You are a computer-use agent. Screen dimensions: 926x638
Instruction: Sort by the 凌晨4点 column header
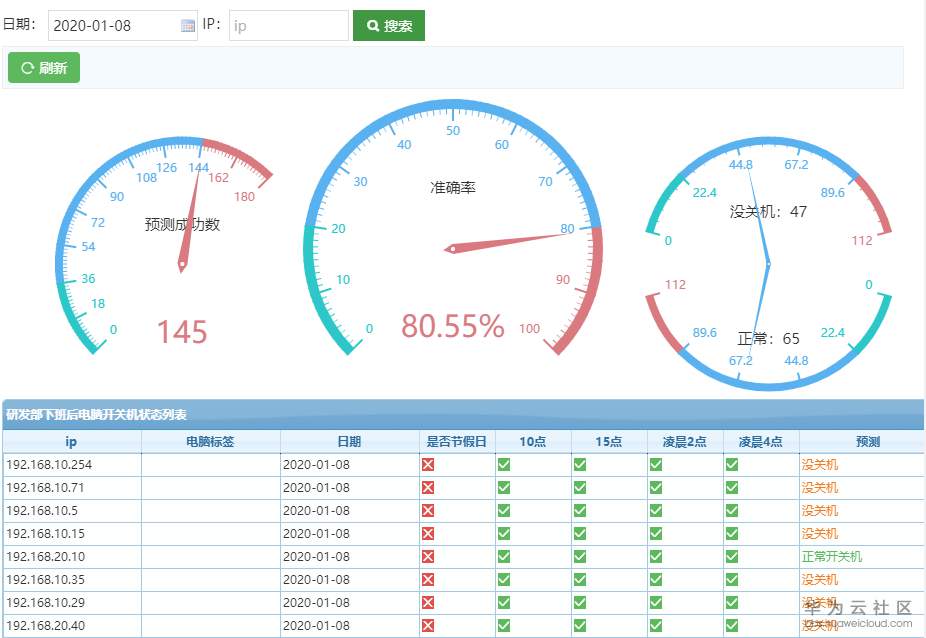(761, 441)
